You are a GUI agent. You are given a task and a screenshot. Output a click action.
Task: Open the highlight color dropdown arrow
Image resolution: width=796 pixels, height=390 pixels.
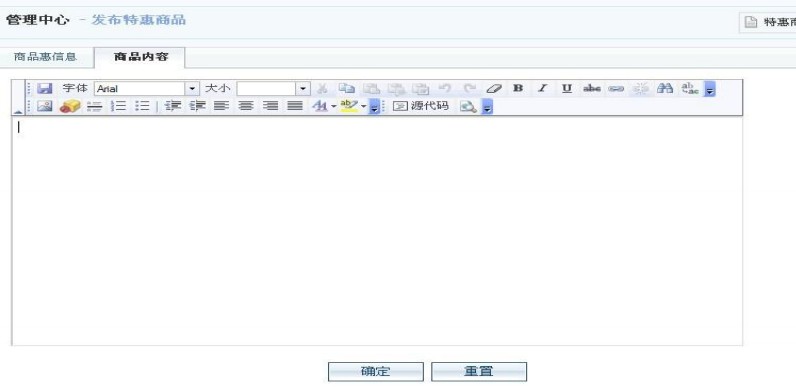click(x=363, y=107)
